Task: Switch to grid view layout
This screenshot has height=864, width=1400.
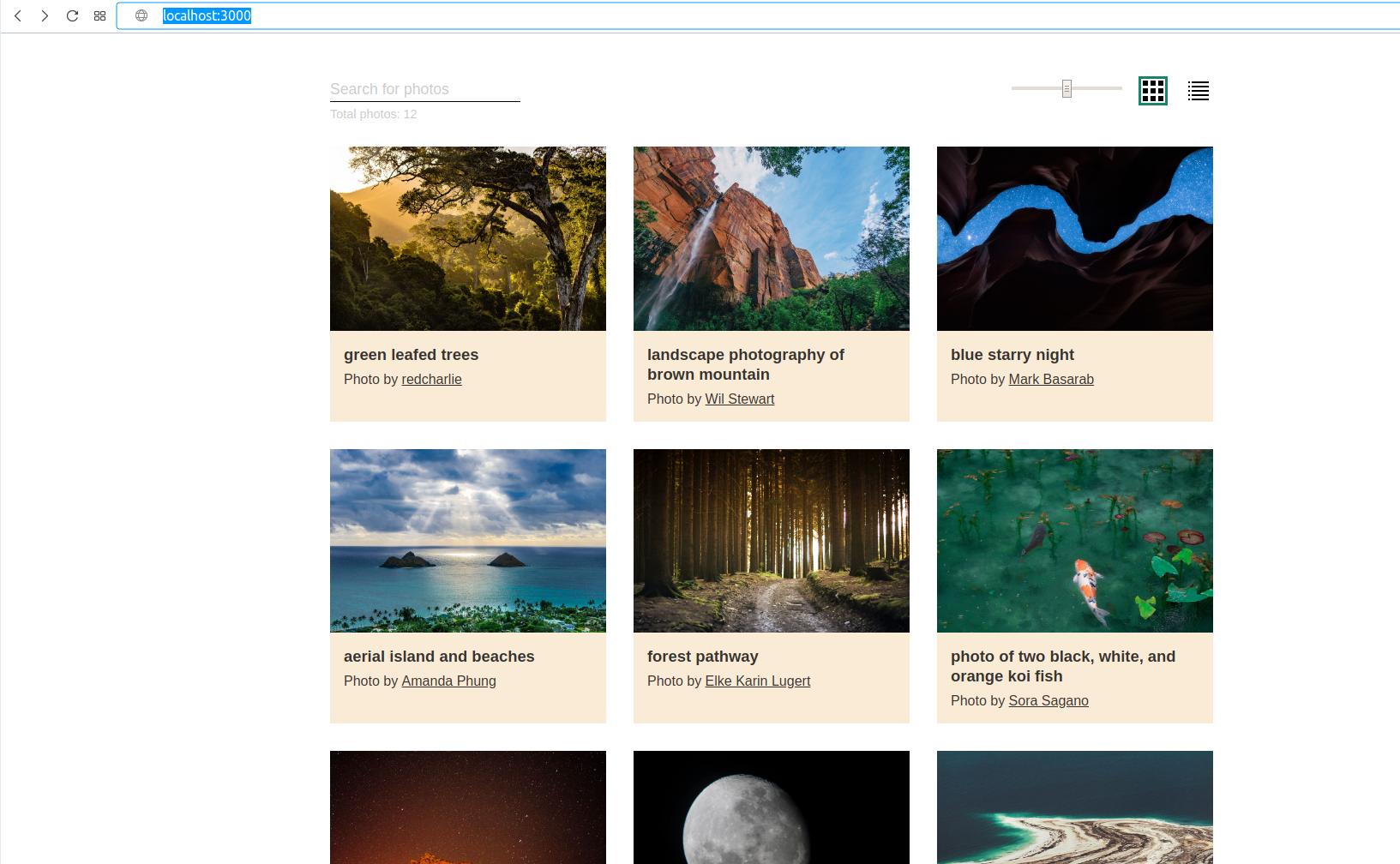Action: tap(1152, 91)
